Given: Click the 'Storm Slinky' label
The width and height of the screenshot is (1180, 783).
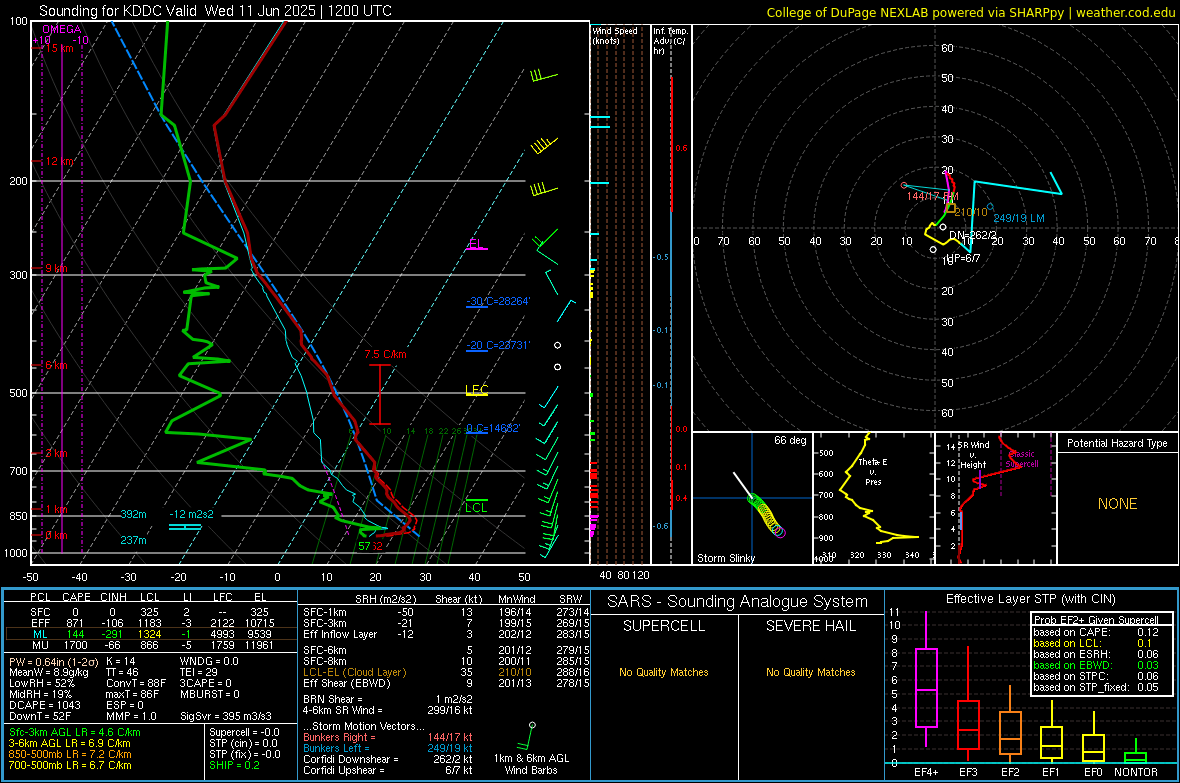Looking at the screenshot, I should [x=725, y=558].
